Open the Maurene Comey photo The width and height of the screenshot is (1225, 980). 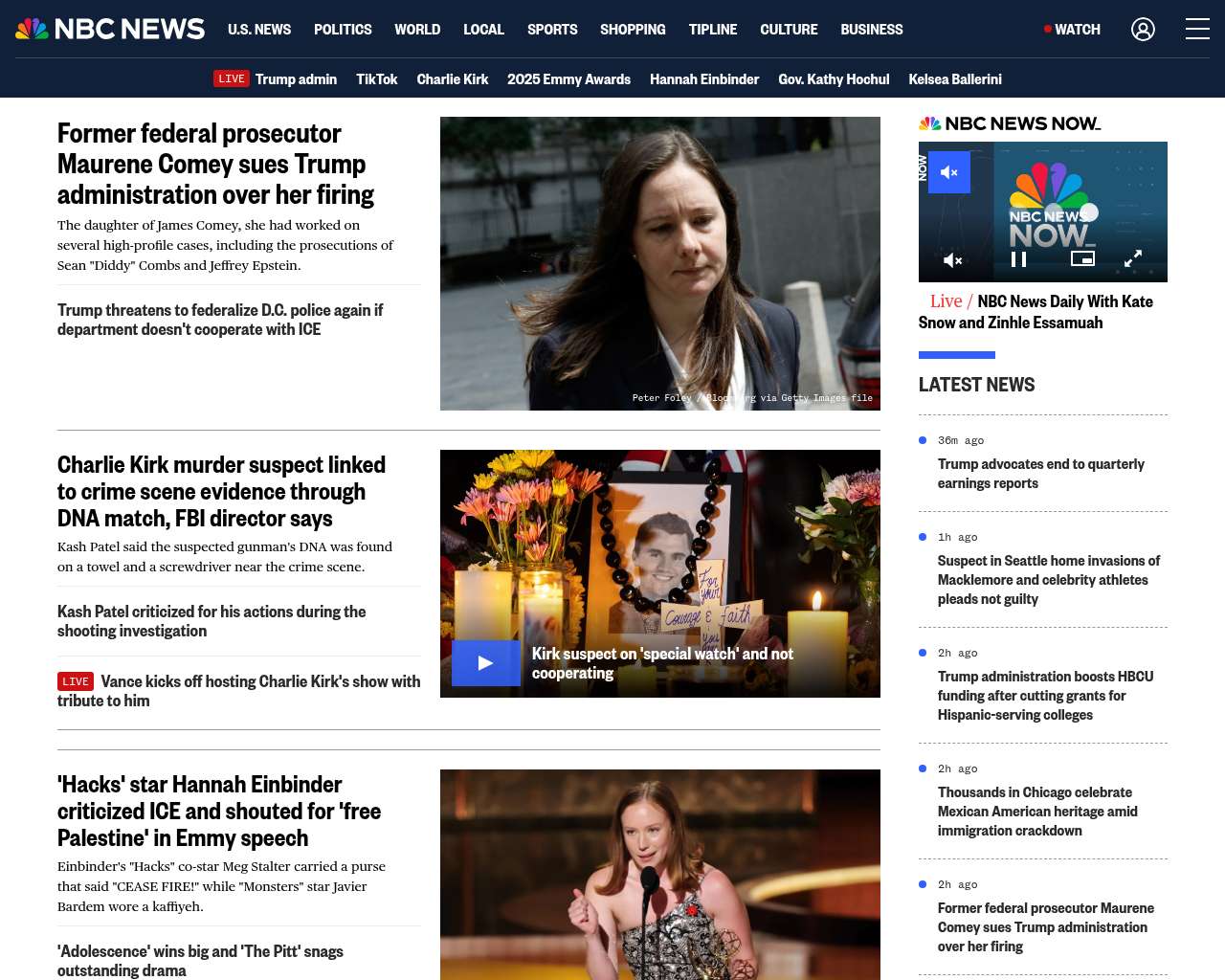coord(660,263)
